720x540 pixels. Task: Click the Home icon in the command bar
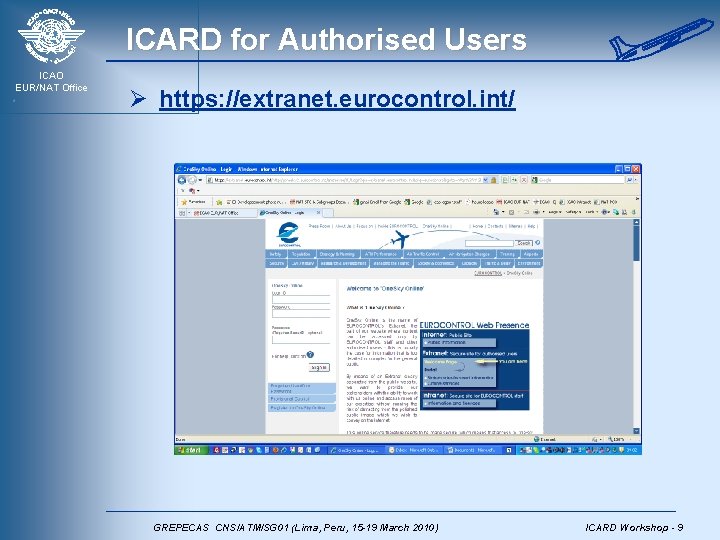[x=496, y=212]
